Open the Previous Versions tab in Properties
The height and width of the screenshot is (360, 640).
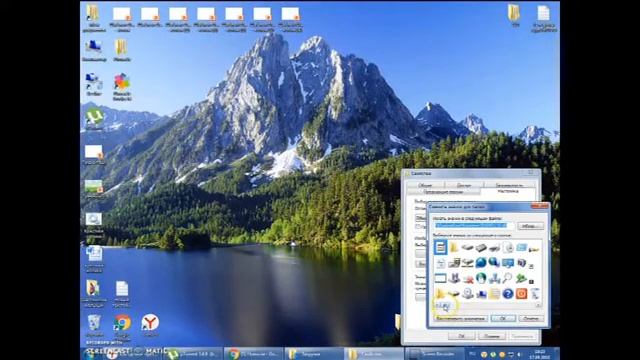click(x=443, y=191)
